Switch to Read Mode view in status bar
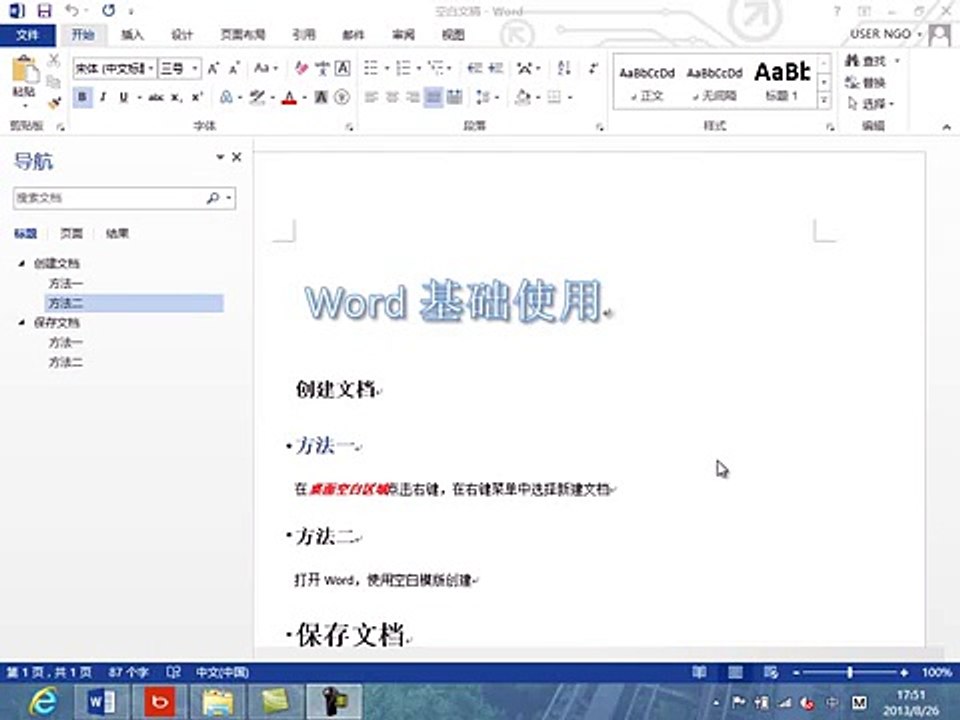The image size is (960, 720). click(699, 672)
